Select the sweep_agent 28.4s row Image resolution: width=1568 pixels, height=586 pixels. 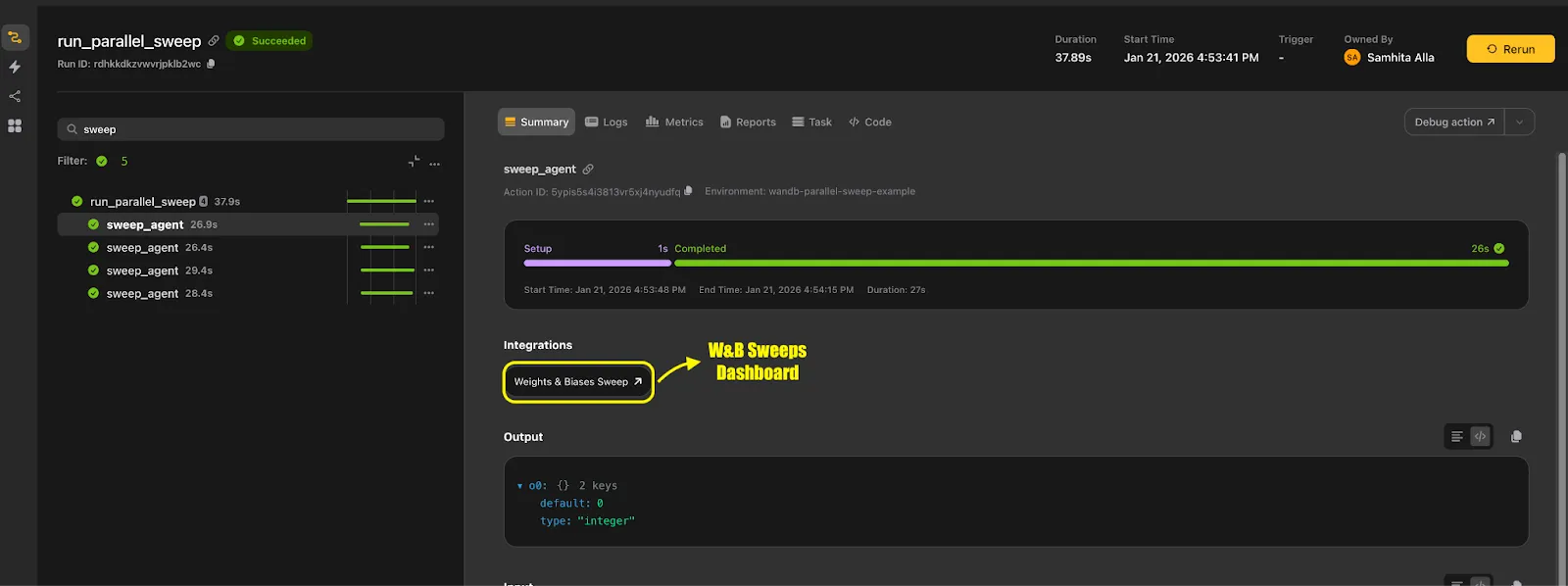(x=247, y=293)
